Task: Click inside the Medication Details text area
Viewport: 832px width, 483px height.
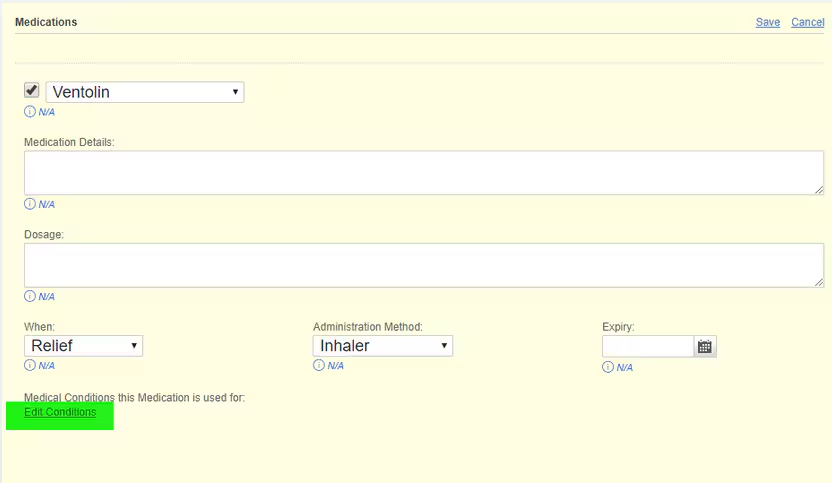Action: pyautogui.click(x=423, y=172)
